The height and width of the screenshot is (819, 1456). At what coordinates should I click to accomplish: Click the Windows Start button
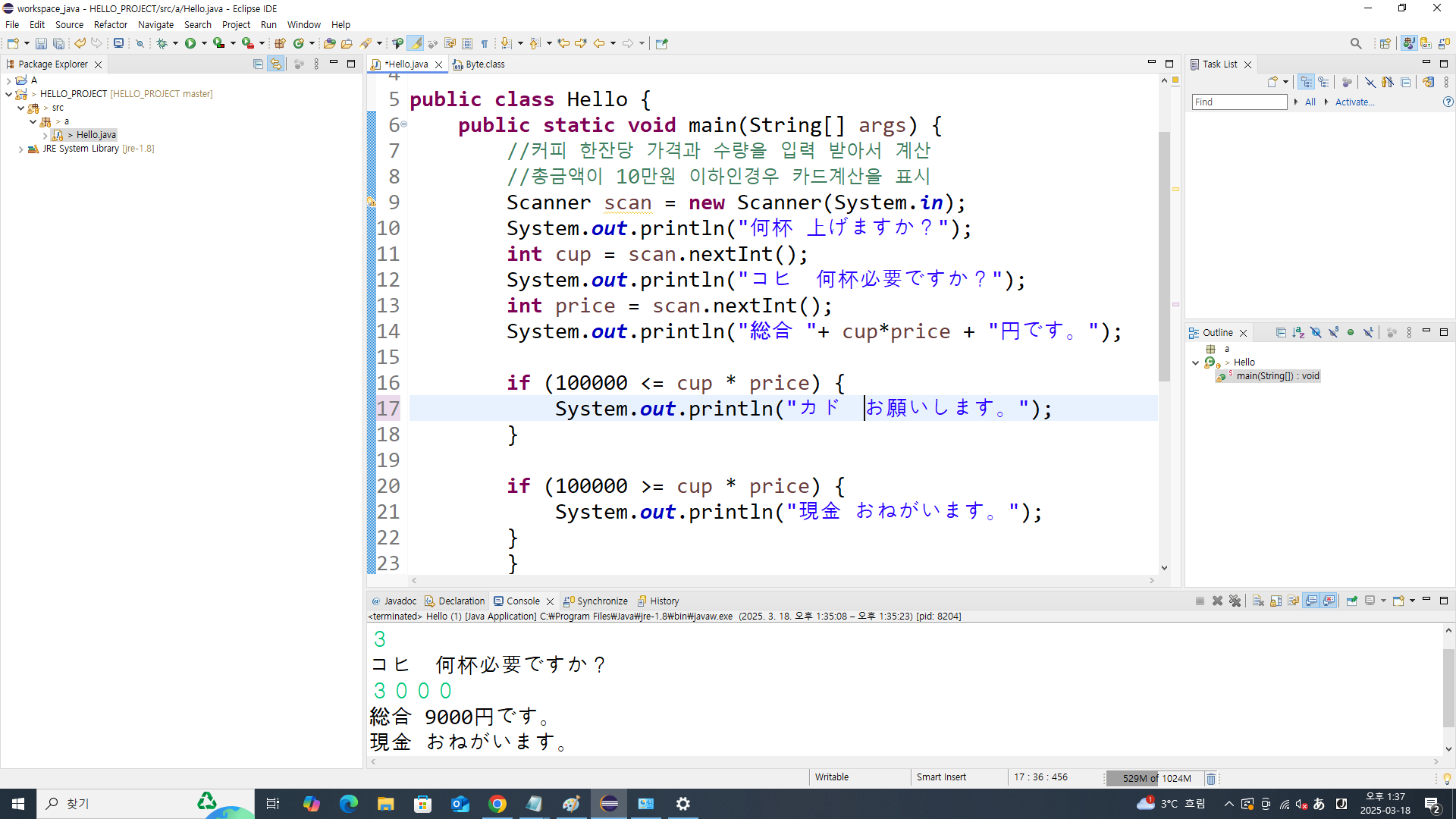(18, 804)
